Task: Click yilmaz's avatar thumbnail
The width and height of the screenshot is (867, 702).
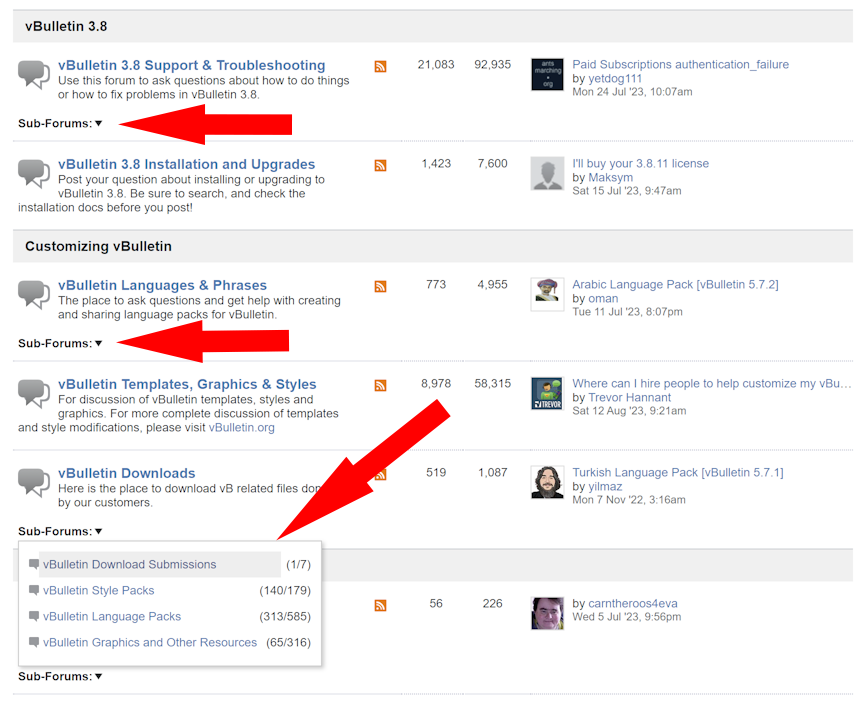Action: (x=547, y=482)
